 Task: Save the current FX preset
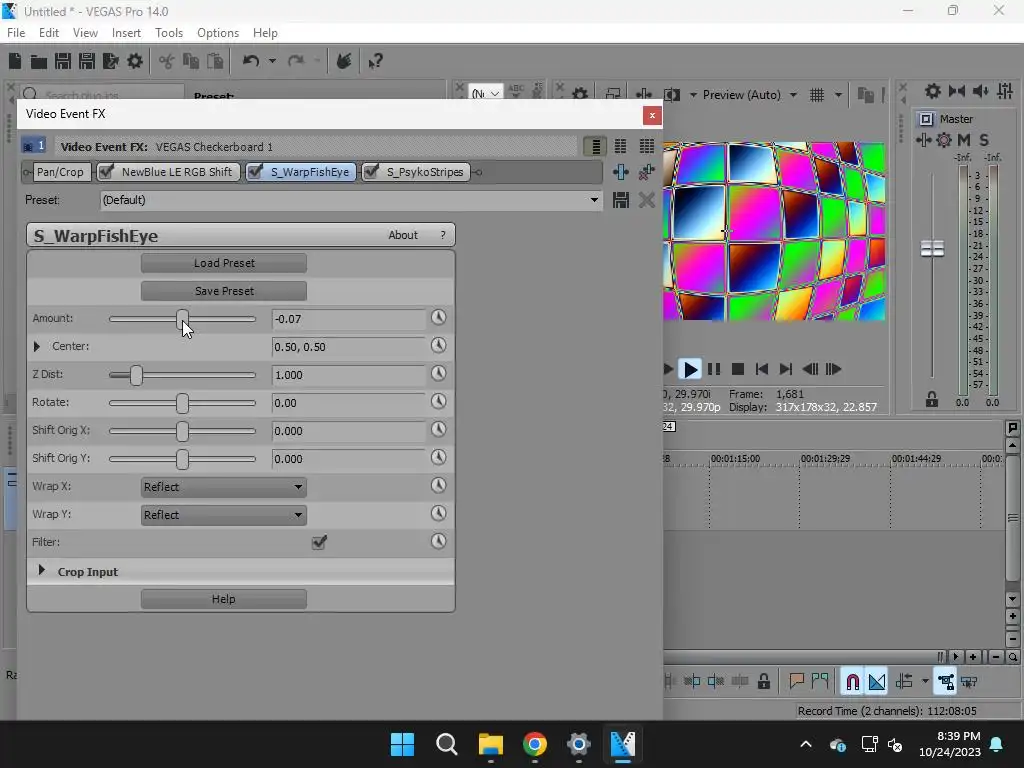point(620,200)
